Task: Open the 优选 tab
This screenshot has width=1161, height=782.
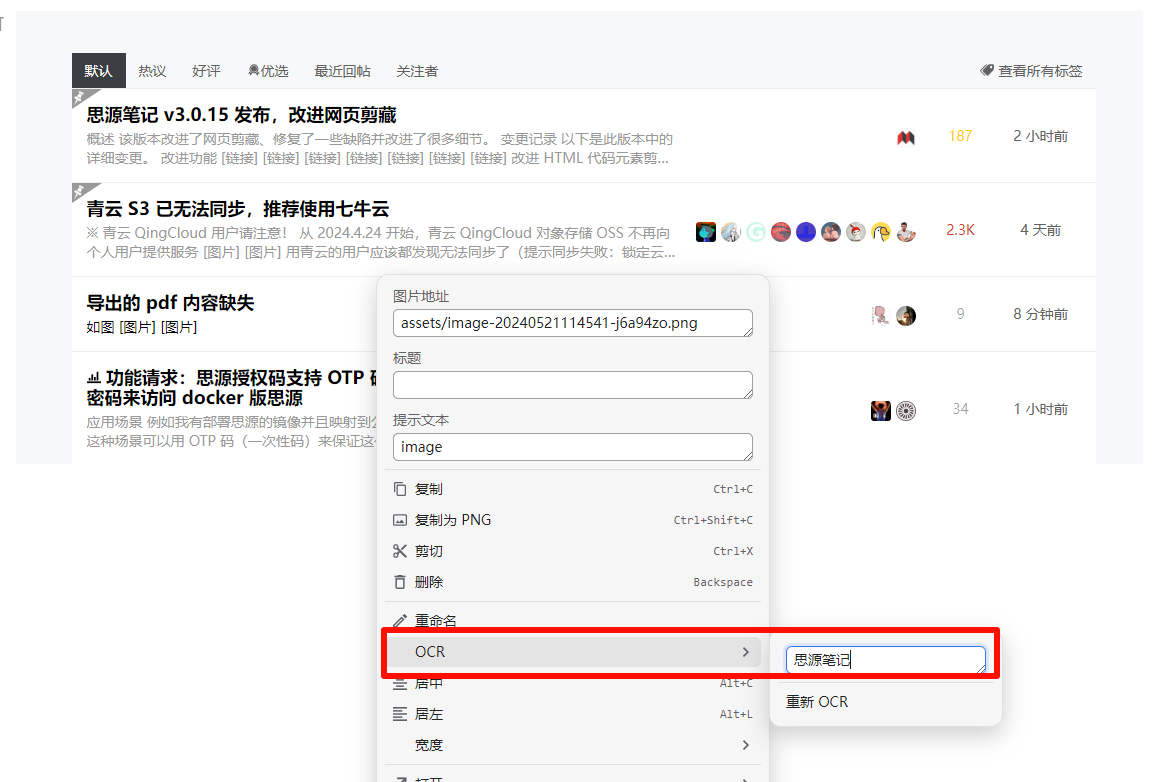Action: 268,71
